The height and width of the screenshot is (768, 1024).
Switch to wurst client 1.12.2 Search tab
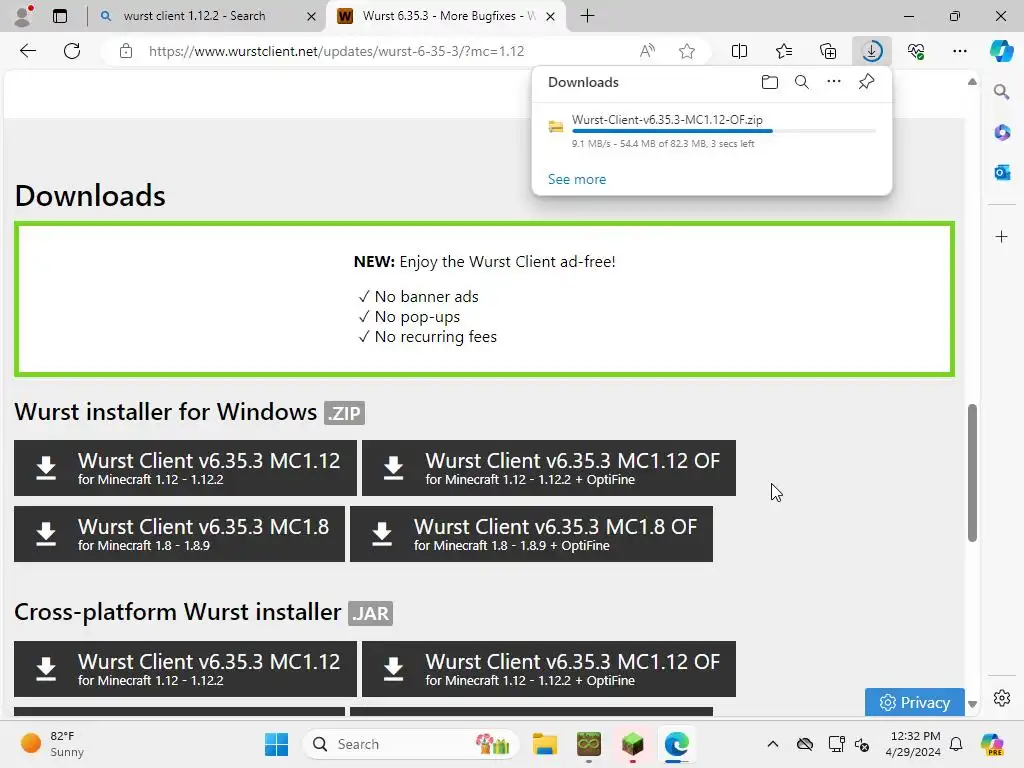(x=194, y=16)
